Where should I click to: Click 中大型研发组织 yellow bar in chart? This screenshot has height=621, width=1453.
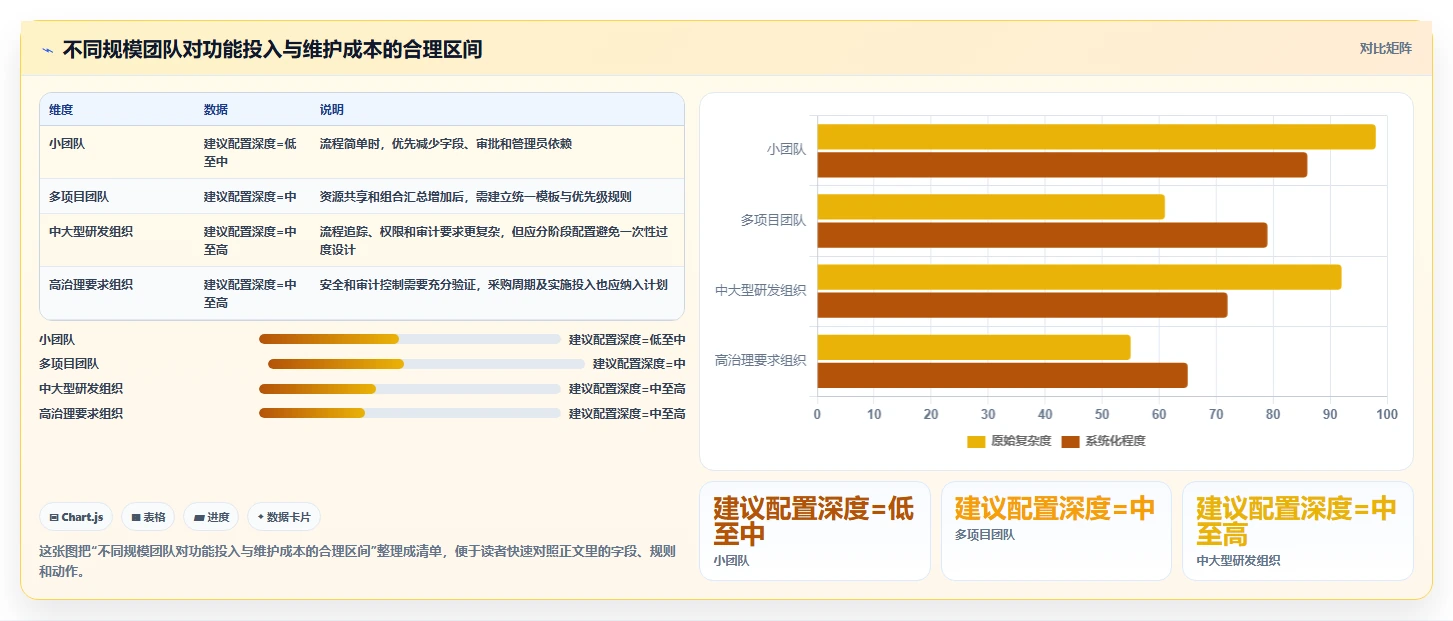1079,277
